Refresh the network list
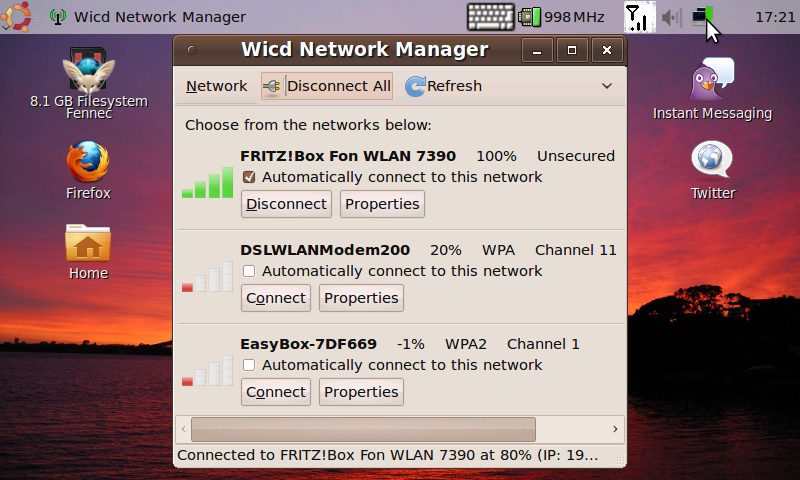The height and width of the screenshot is (480, 800). [x=444, y=86]
